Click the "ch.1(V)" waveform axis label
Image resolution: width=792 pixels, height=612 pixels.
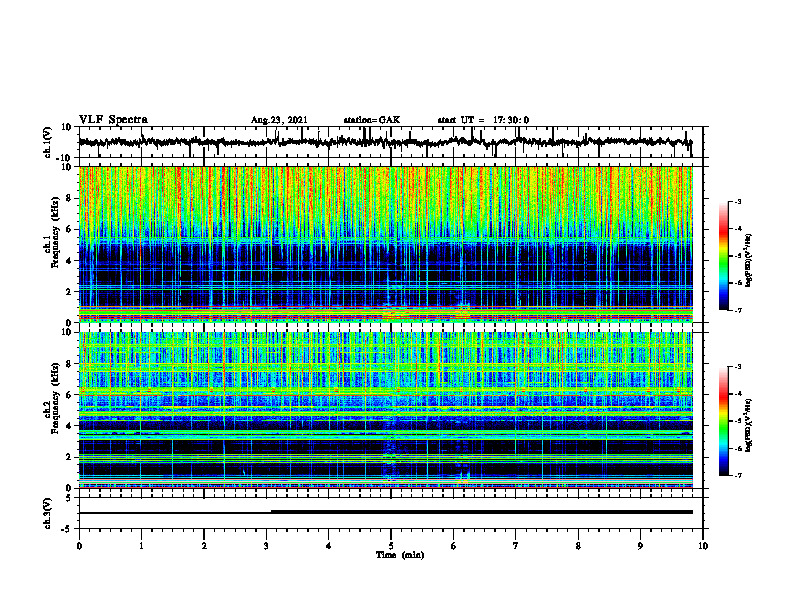coord(48,142)
